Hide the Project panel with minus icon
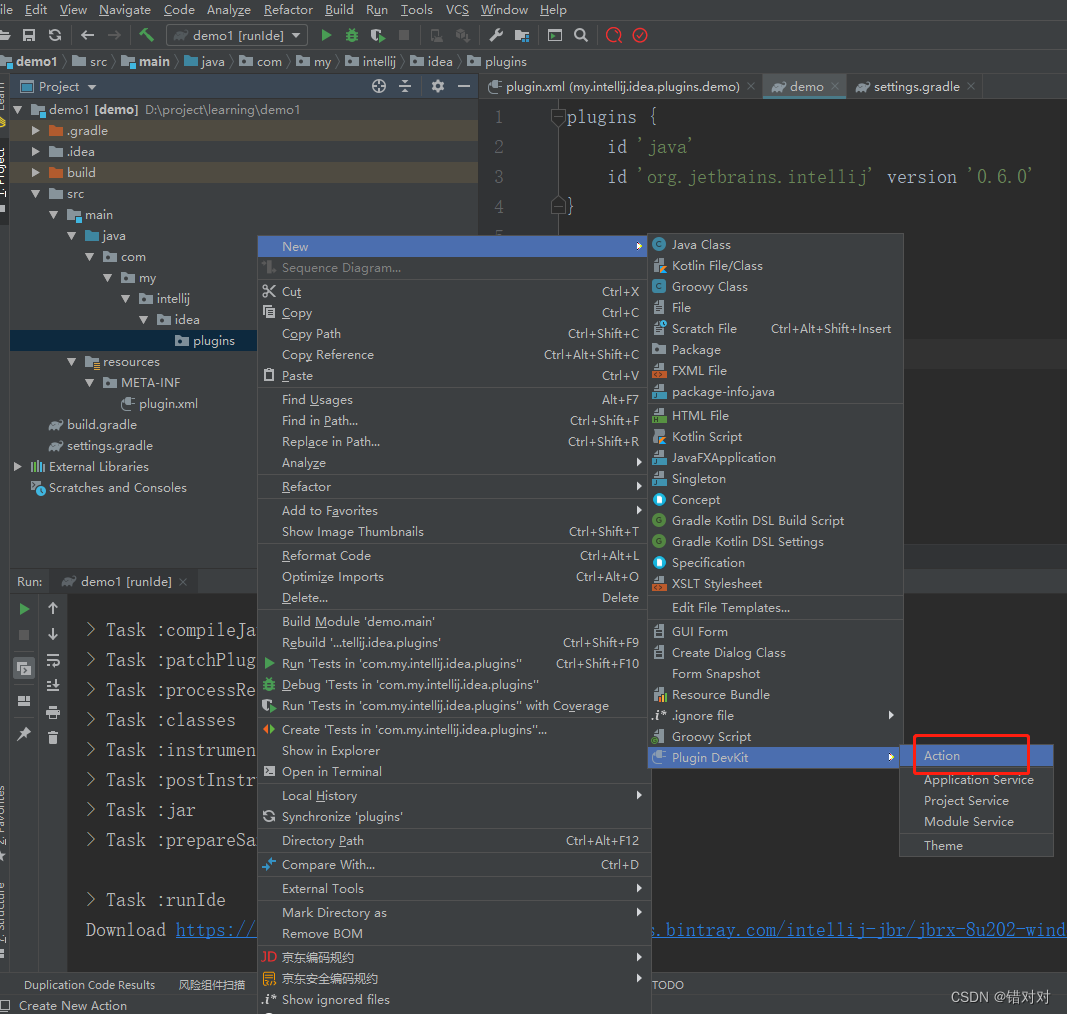The height and width of the screenshot is (1014, 1067). (464, 86)
